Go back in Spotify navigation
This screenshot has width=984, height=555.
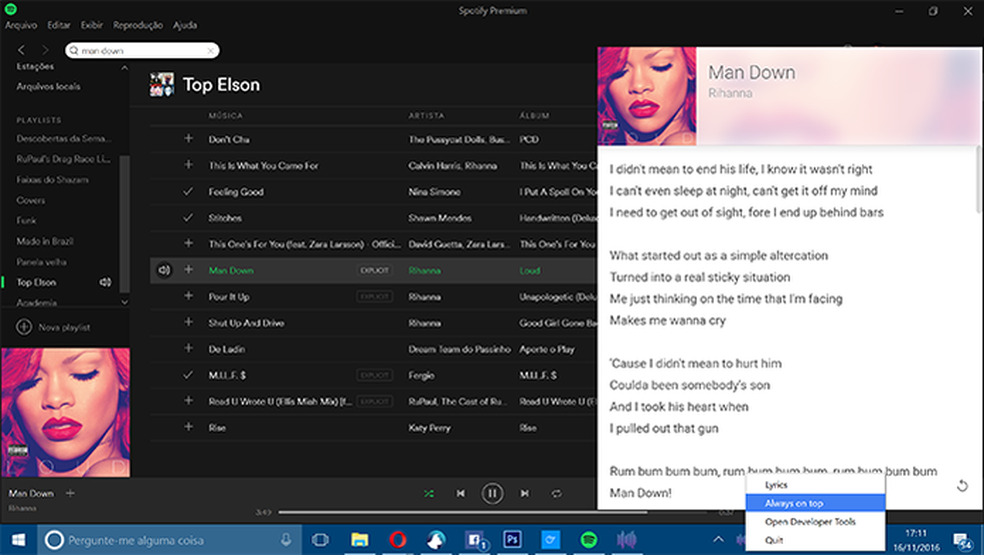21,50
